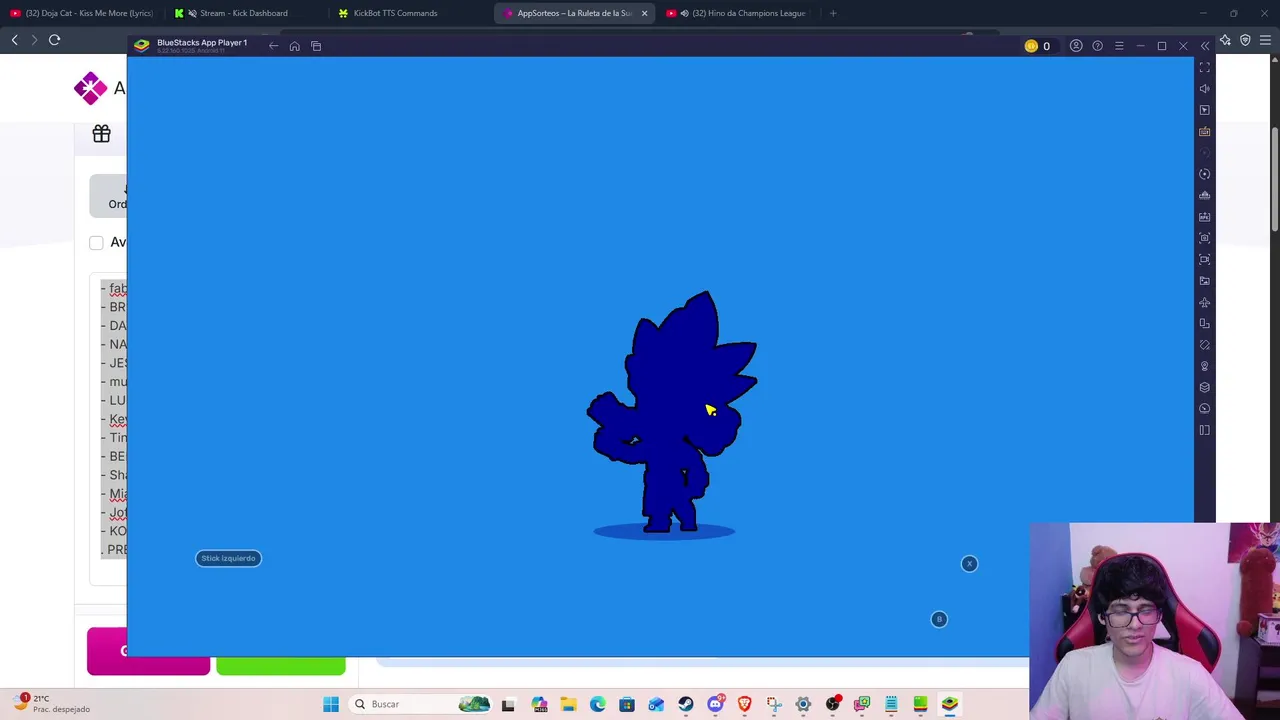The width and height of the screenshot is (1280, 720).
Task: Click the BlueStacks airplane mode icon
Action: pyautogui.click(x=1204, y=302)
